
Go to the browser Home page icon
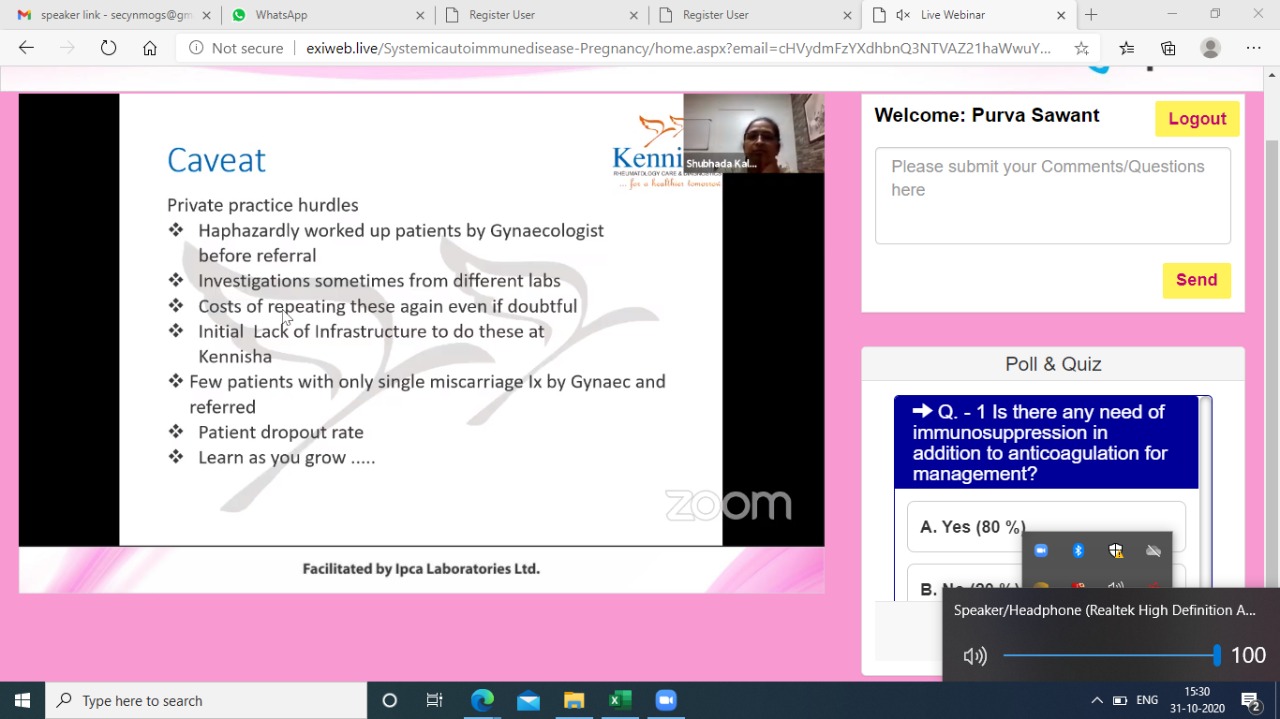[150, 48]
